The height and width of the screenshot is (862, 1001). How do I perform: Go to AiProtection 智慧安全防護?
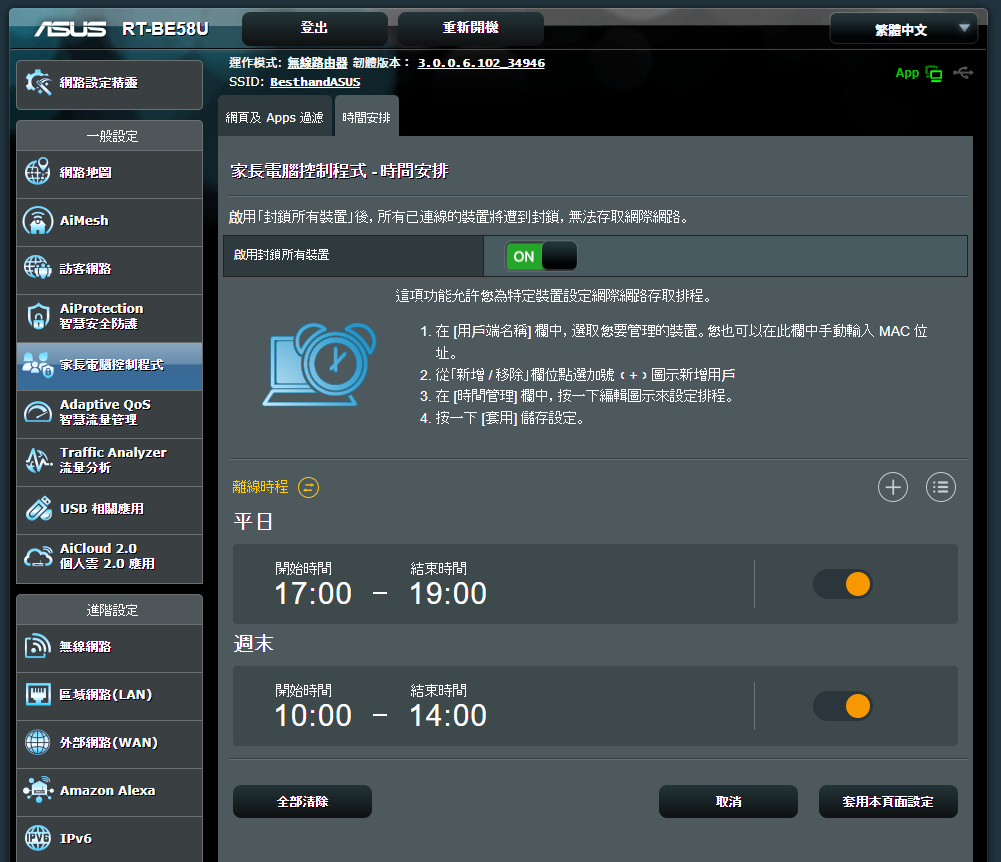tap(110, 316)
